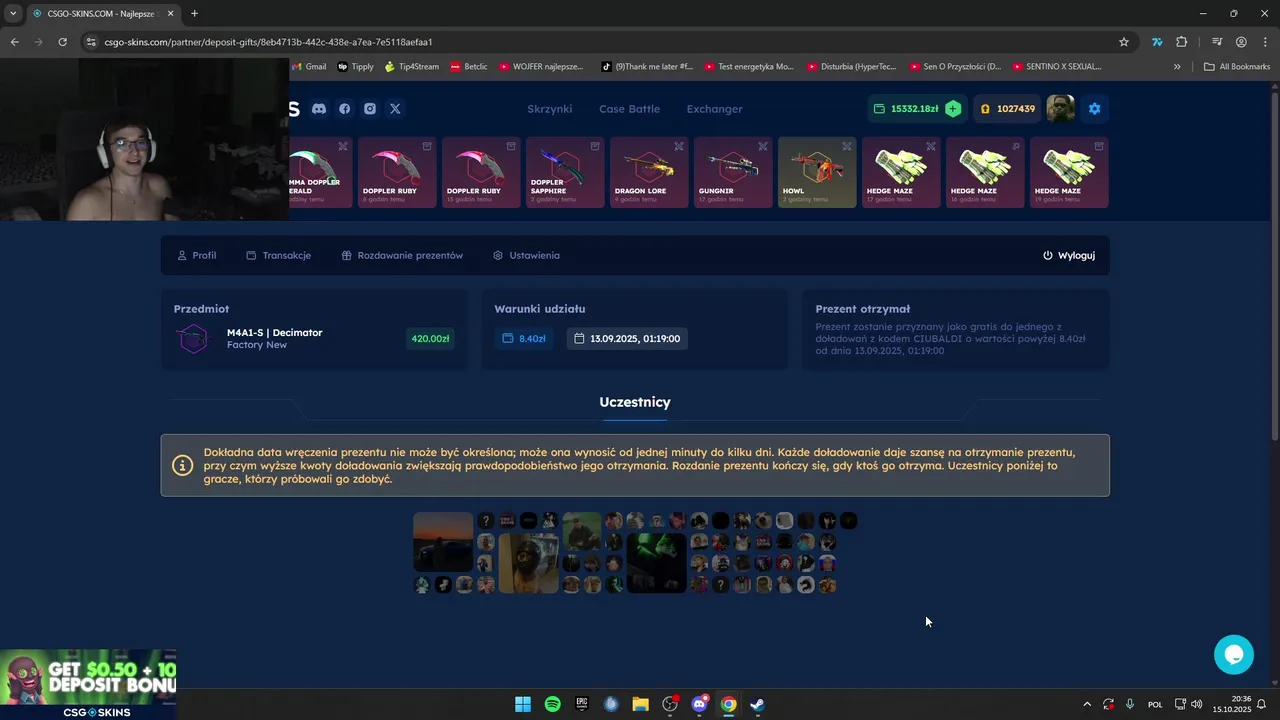Image resolution: width=1280 pixels, height=720 pixels.
Task: Open the blue settings gear icon
Action: click(1094, 109)
